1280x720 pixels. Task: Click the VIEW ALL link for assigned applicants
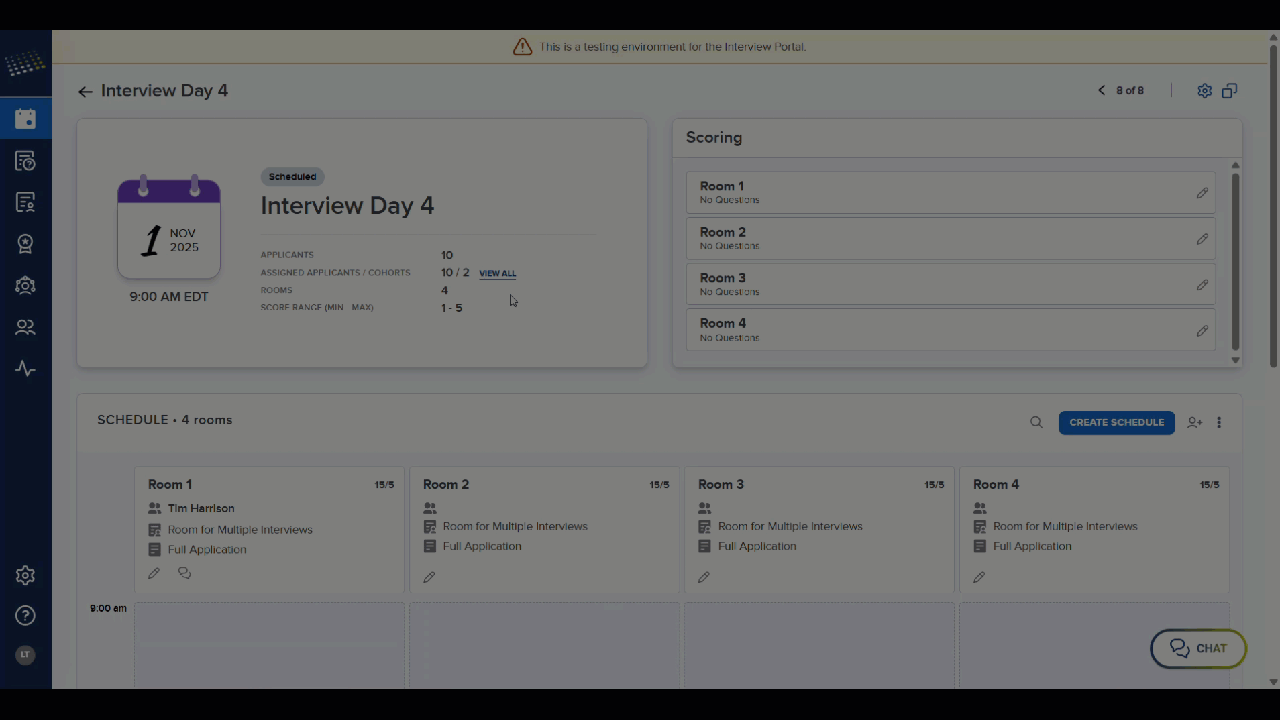pos(497,273)
